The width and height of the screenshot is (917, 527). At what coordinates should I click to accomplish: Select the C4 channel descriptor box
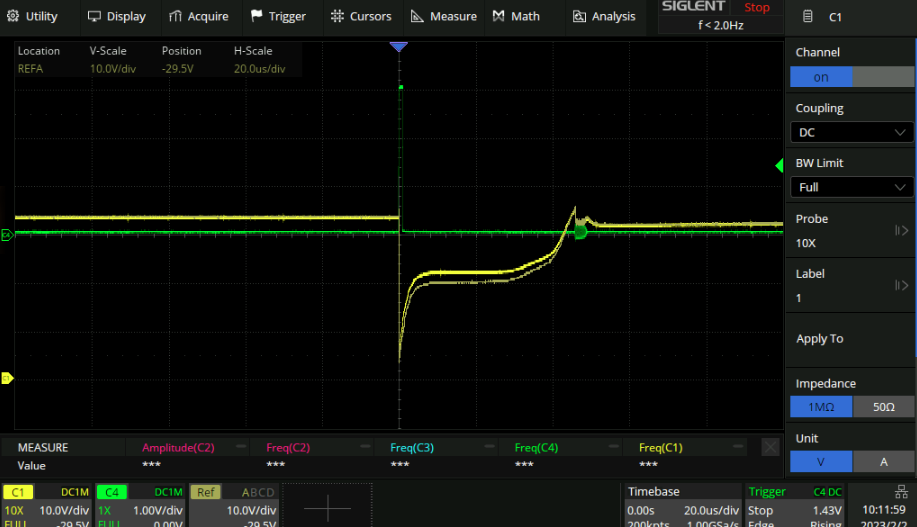pos(140,505)
